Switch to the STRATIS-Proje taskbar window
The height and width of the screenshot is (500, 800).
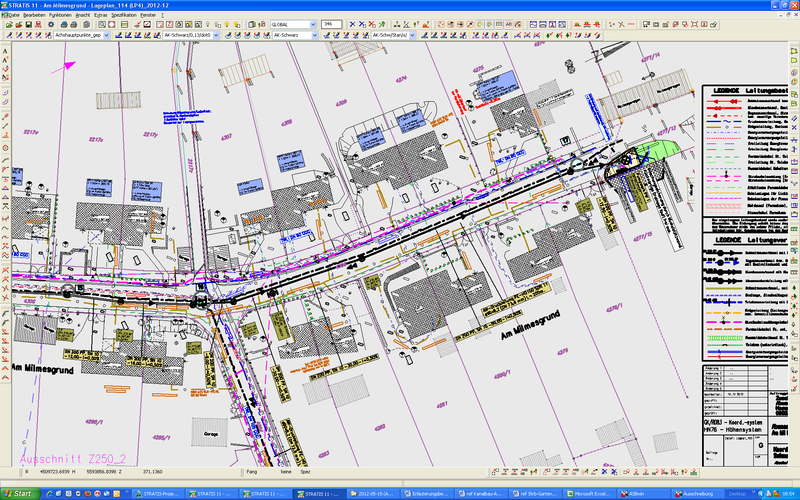(159, 494)
